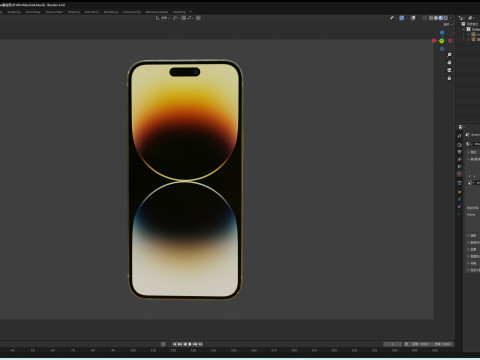Play the animation in reverse
The width and height of the screenshot is (480, 360).
pos(185,344)
